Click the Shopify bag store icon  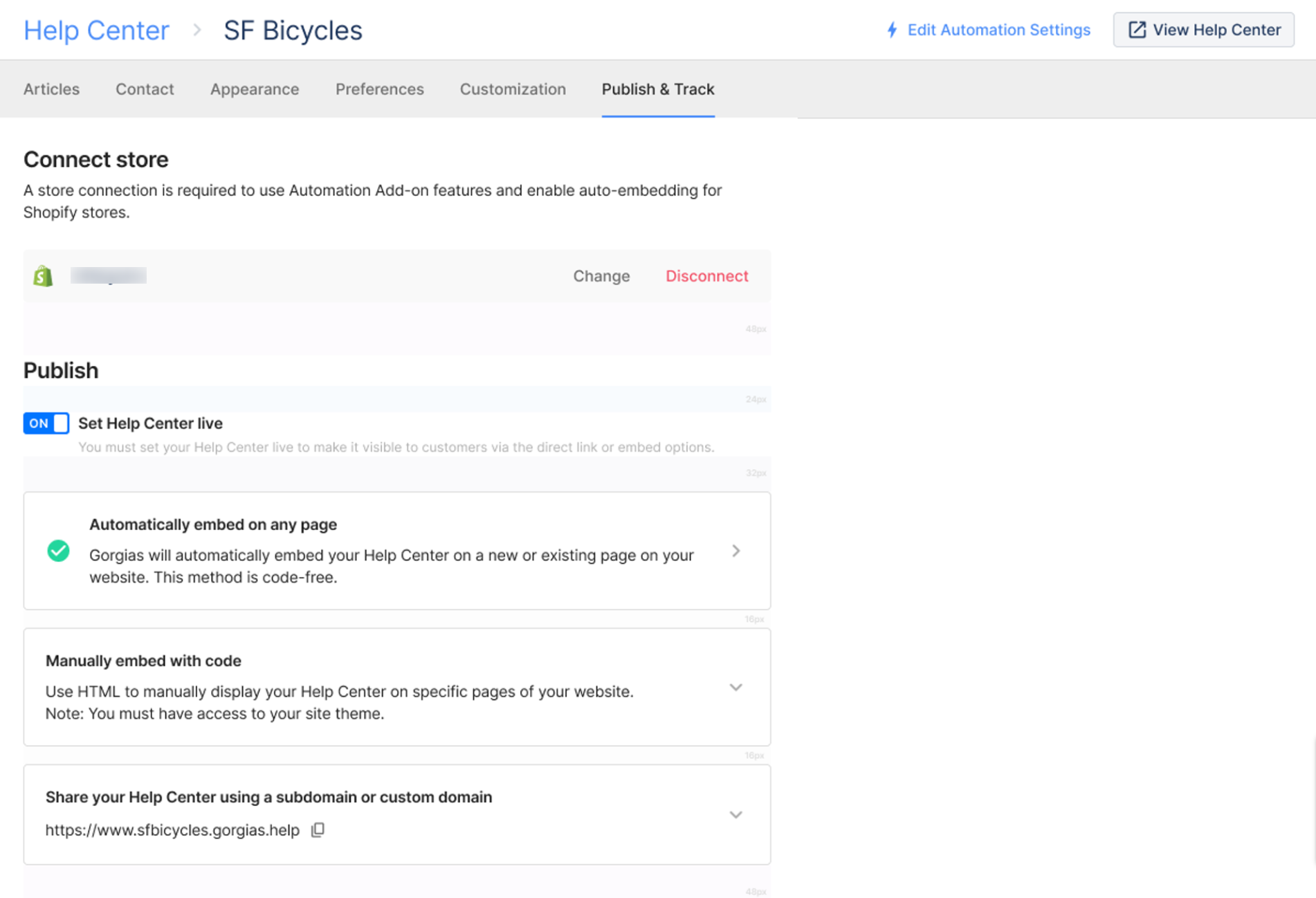tap(43, 276)
